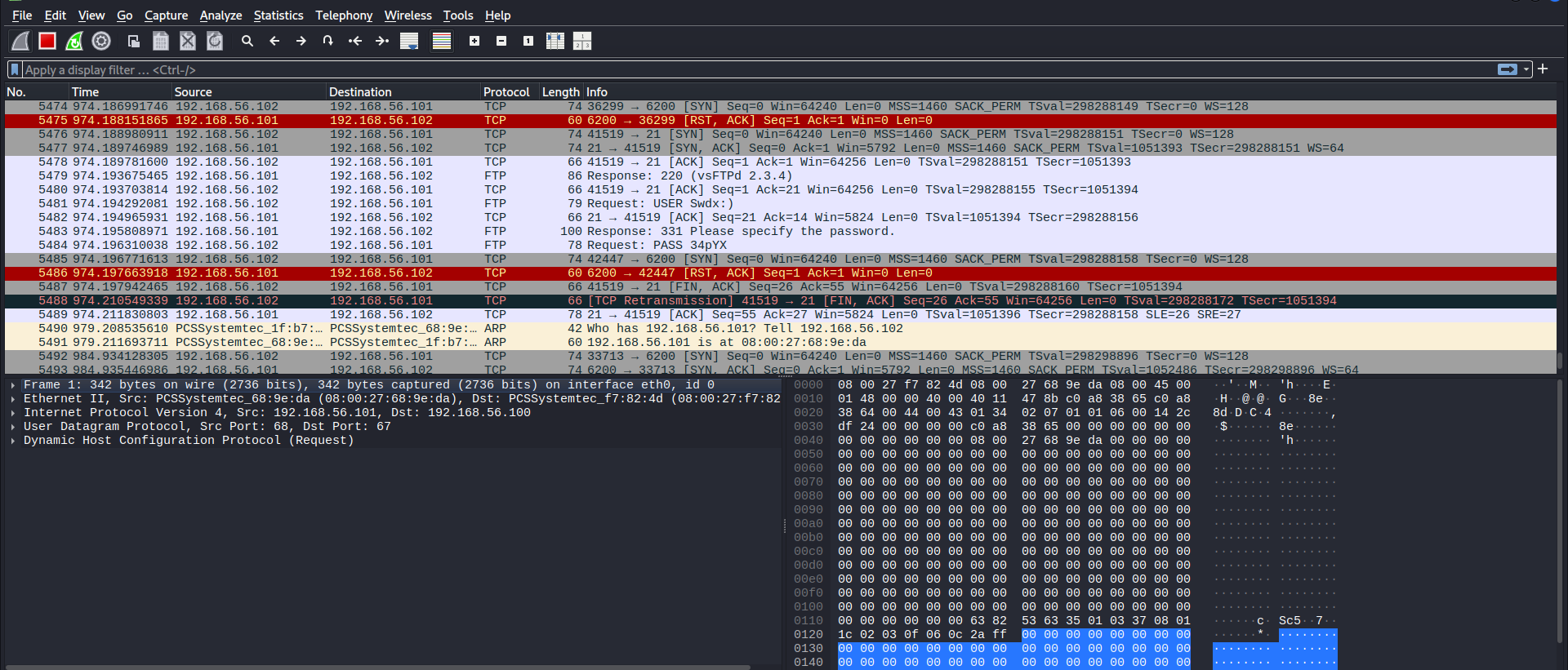Click the reset layout panes icon
This screenshot has height=670, width=1568.
(582, 41)
